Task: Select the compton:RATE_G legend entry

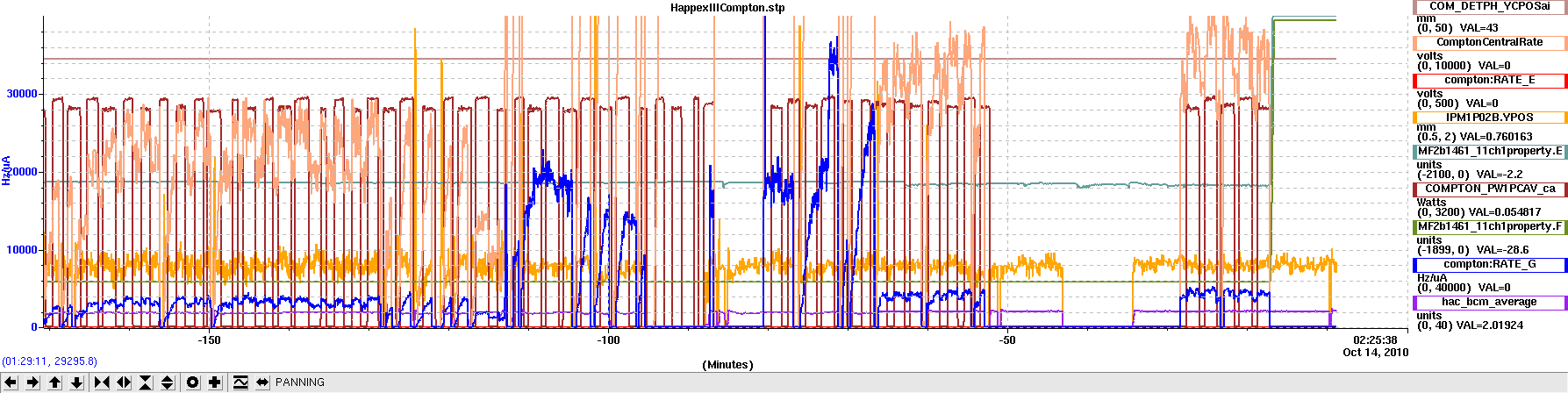Action: click(1490, 264)
